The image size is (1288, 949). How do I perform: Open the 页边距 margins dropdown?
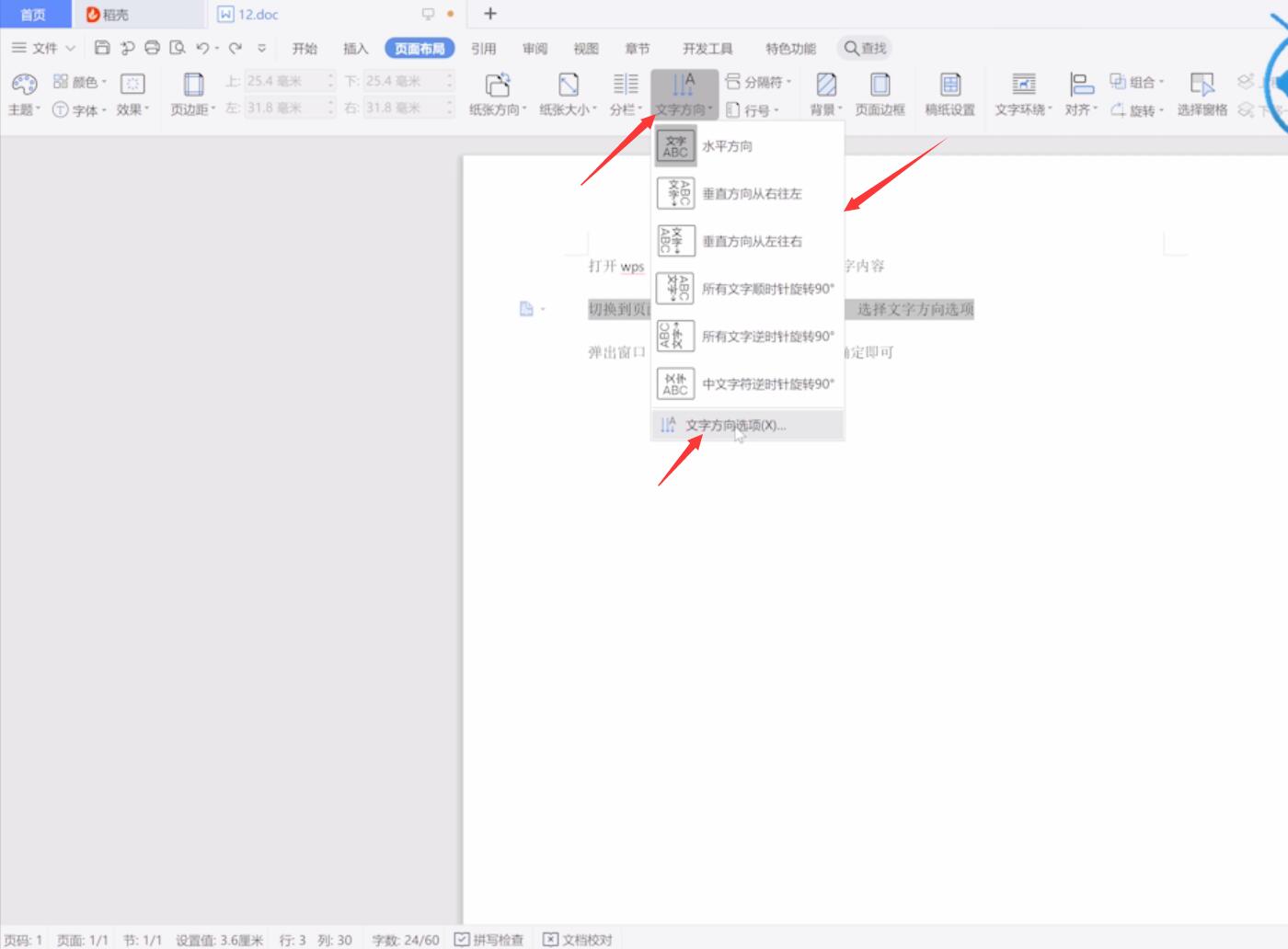pyautogui.click(x=193, y=94)
